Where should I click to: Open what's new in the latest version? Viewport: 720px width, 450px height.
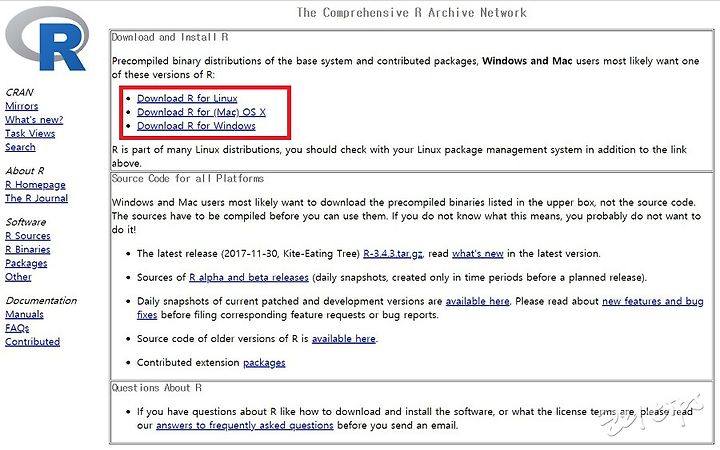478,254
